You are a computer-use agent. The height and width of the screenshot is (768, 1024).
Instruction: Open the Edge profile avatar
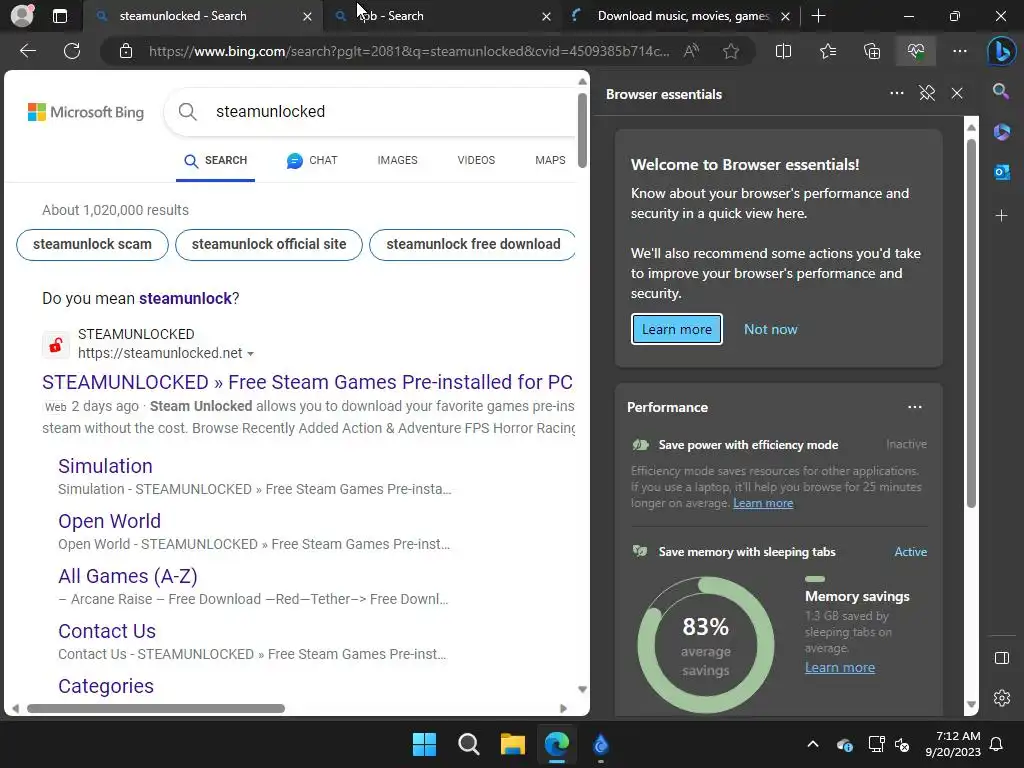point(22,15)
